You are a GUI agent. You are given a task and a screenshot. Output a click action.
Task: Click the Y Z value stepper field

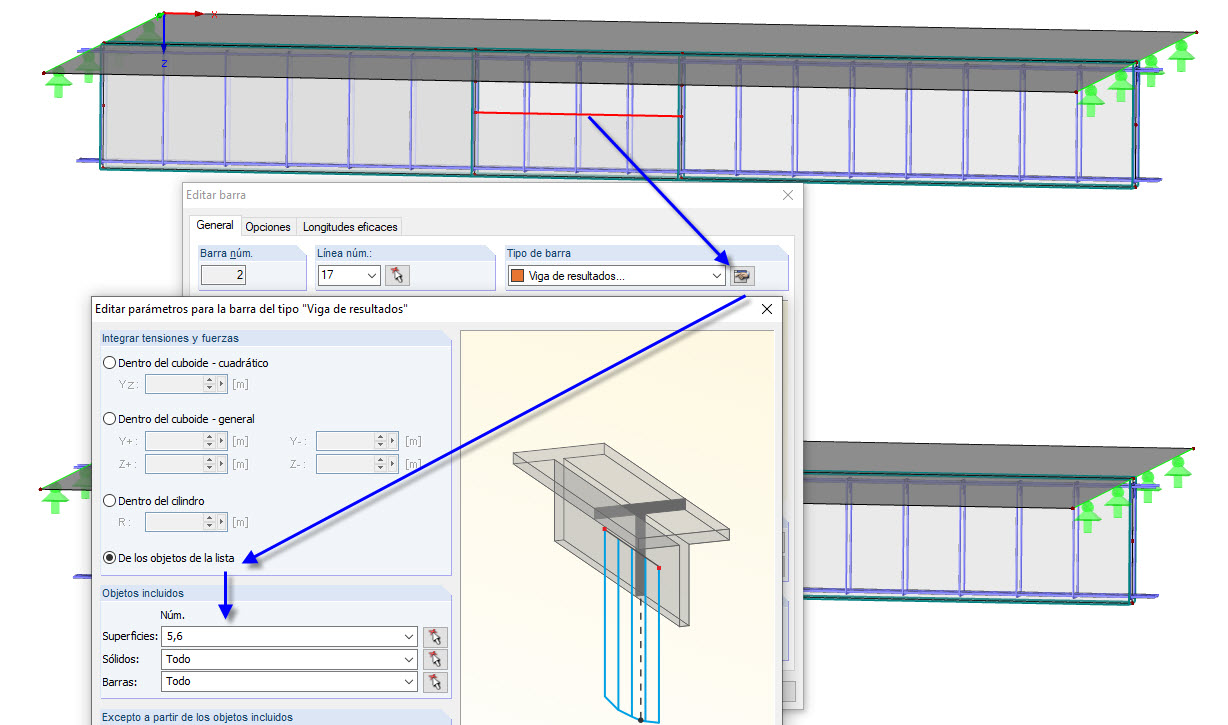tap(187, 384)
